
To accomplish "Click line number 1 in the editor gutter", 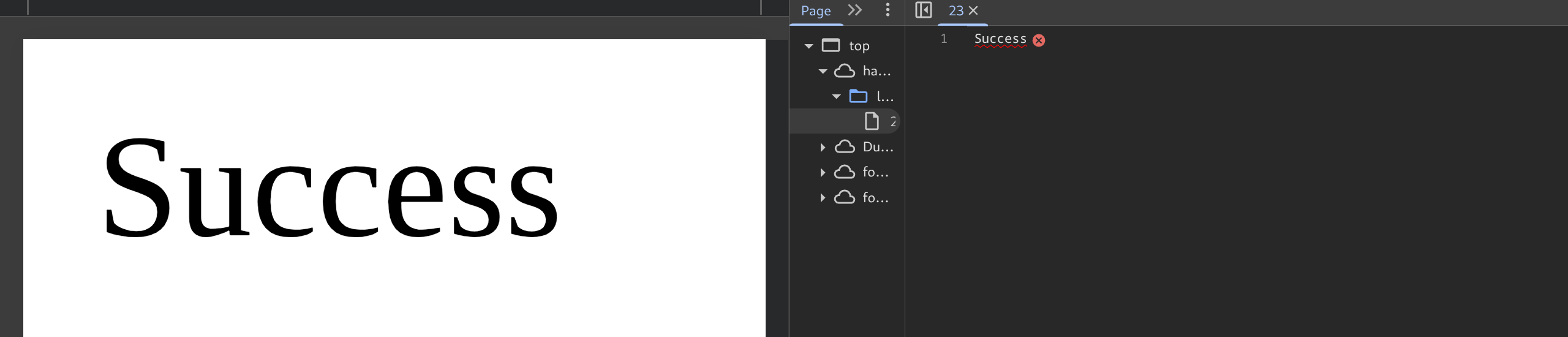I will click(943, 39).
